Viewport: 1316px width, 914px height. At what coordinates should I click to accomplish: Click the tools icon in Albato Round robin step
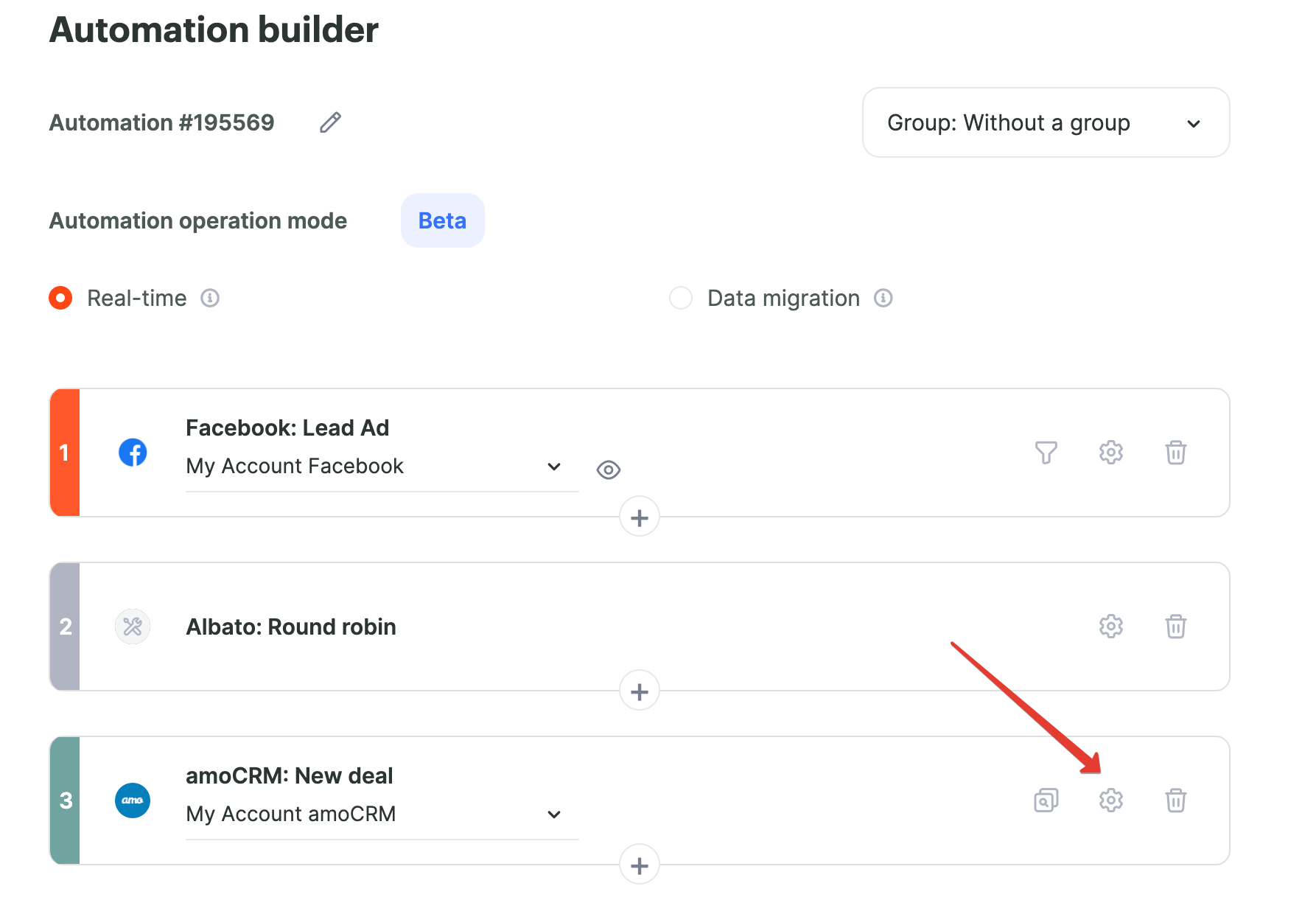[133, 627]
